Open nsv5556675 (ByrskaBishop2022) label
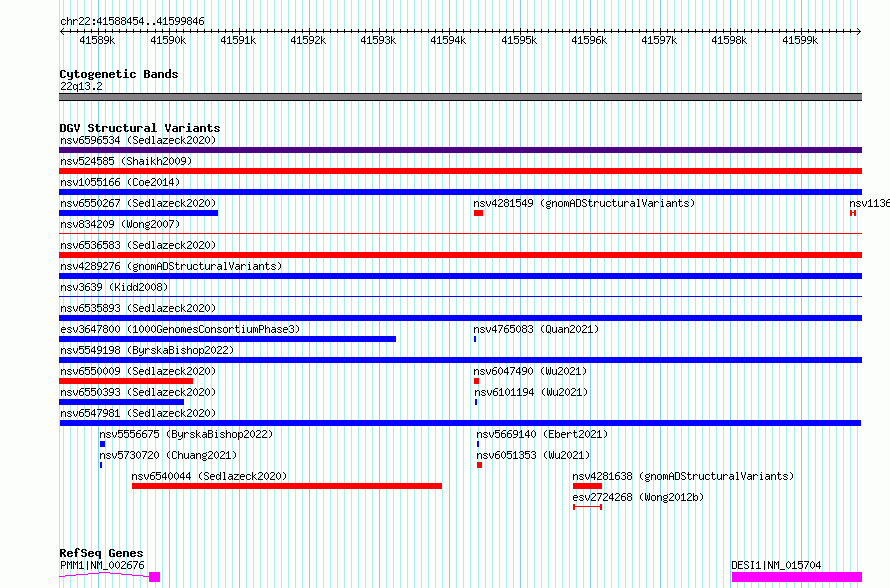Screen dimensions: 890x588 [186, 434]
